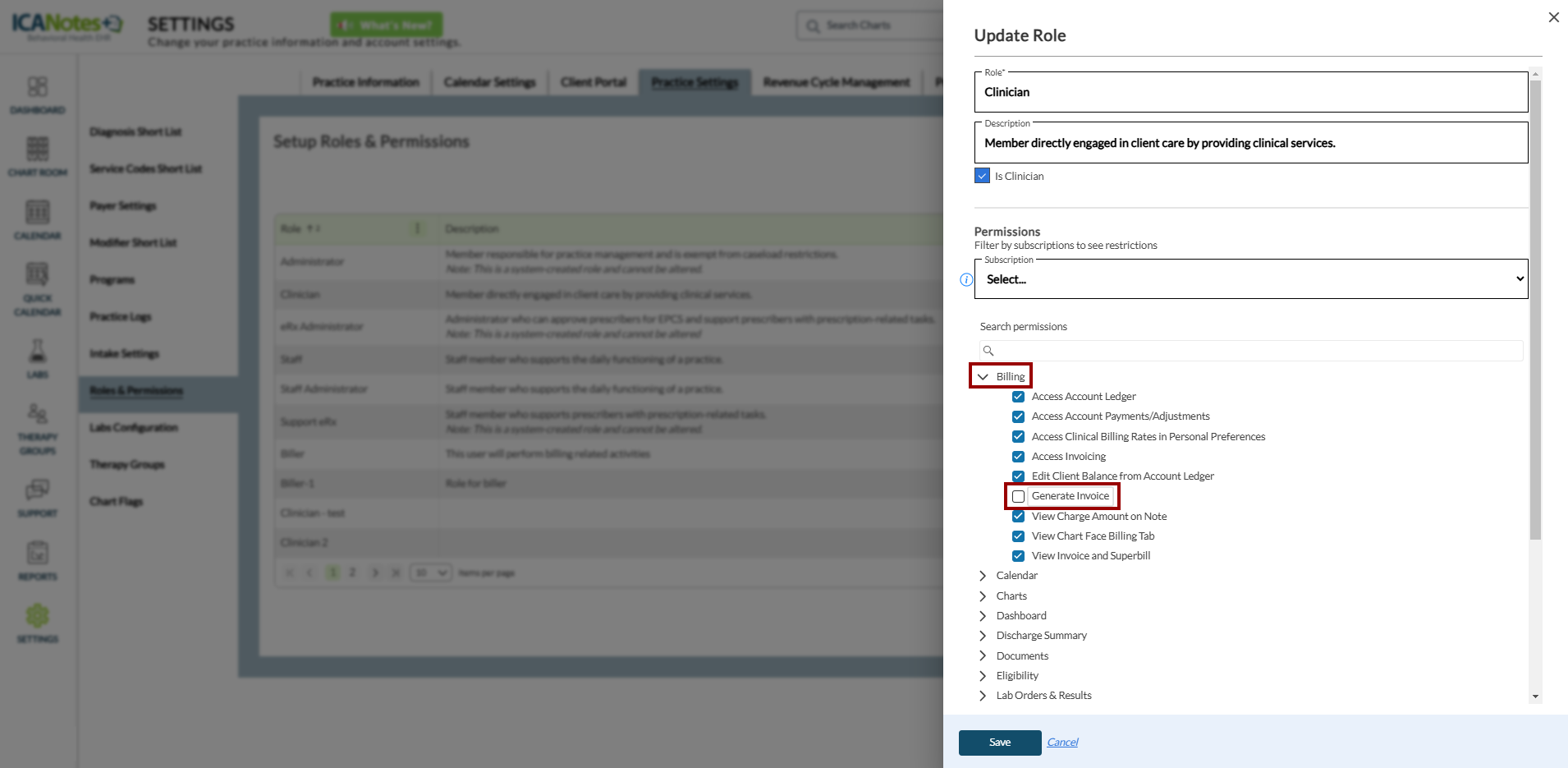1568x768 pixels.
Task: Uncheck Access Clinical Billing Rates permission
Action: click(1018, 437)
